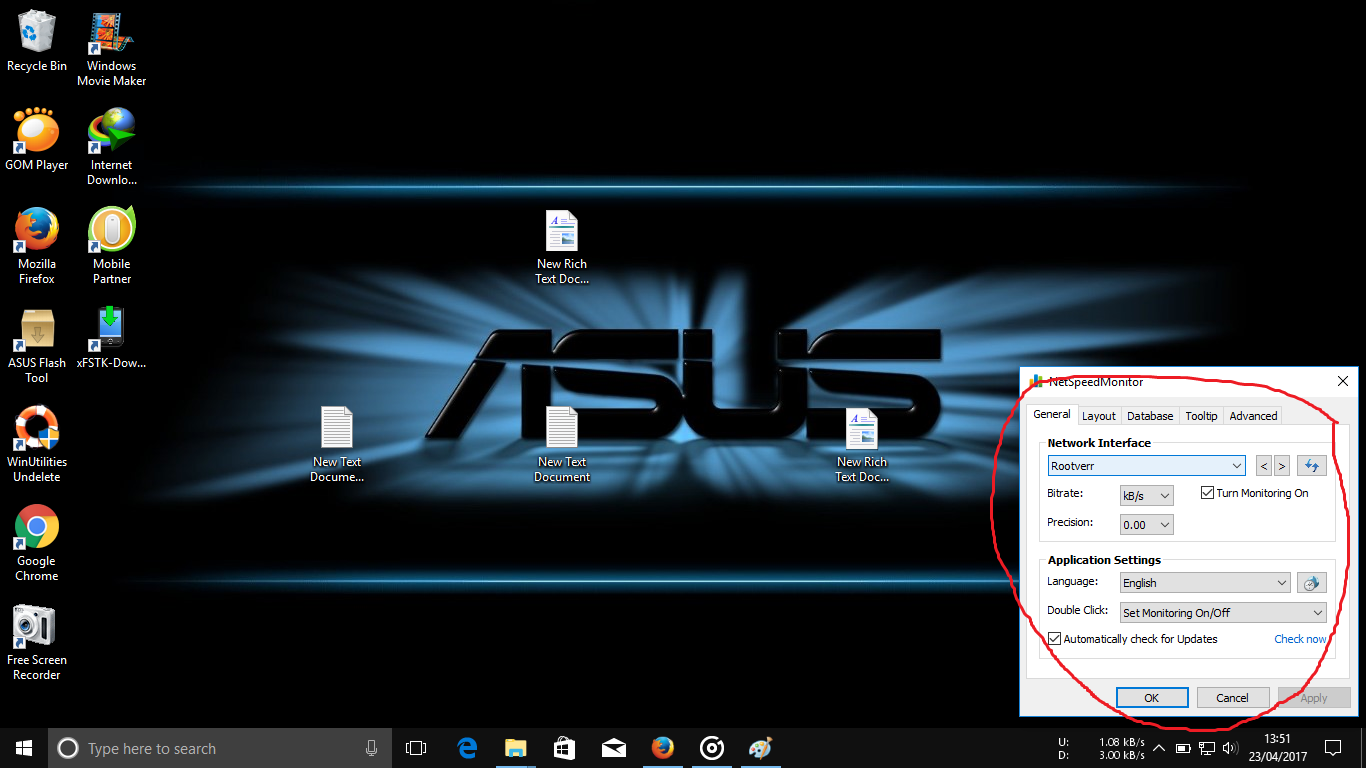This screenshot has width=1366, height=768.
Task: Click the refresh network interfaces icon button
Action: (x=1311, y=466)
